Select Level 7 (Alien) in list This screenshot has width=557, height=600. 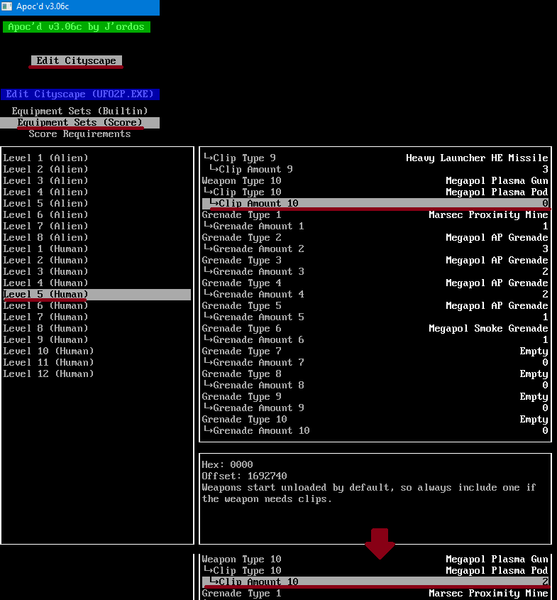tap(46, 226)
